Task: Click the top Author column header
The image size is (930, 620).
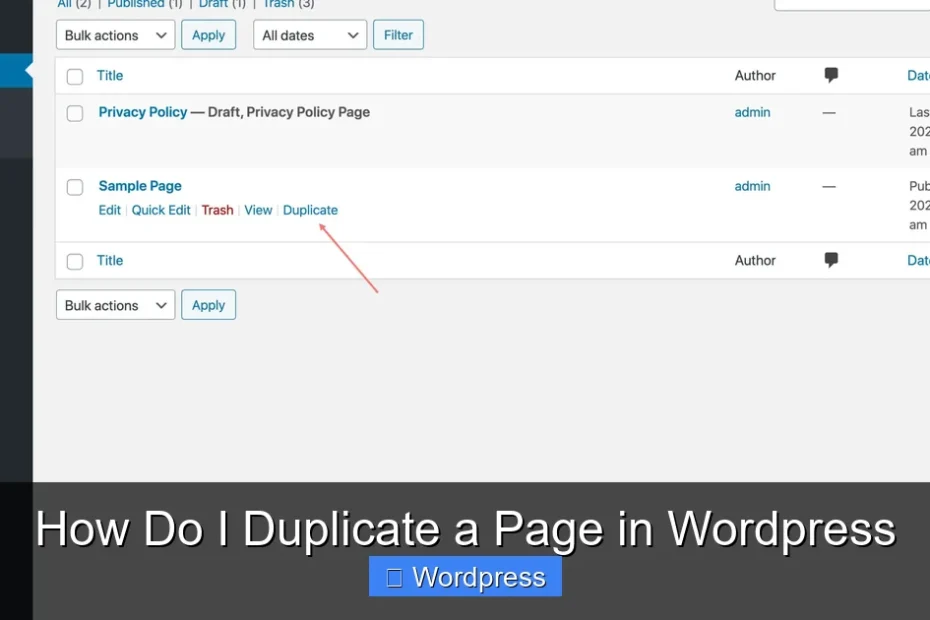Action: 755,75
